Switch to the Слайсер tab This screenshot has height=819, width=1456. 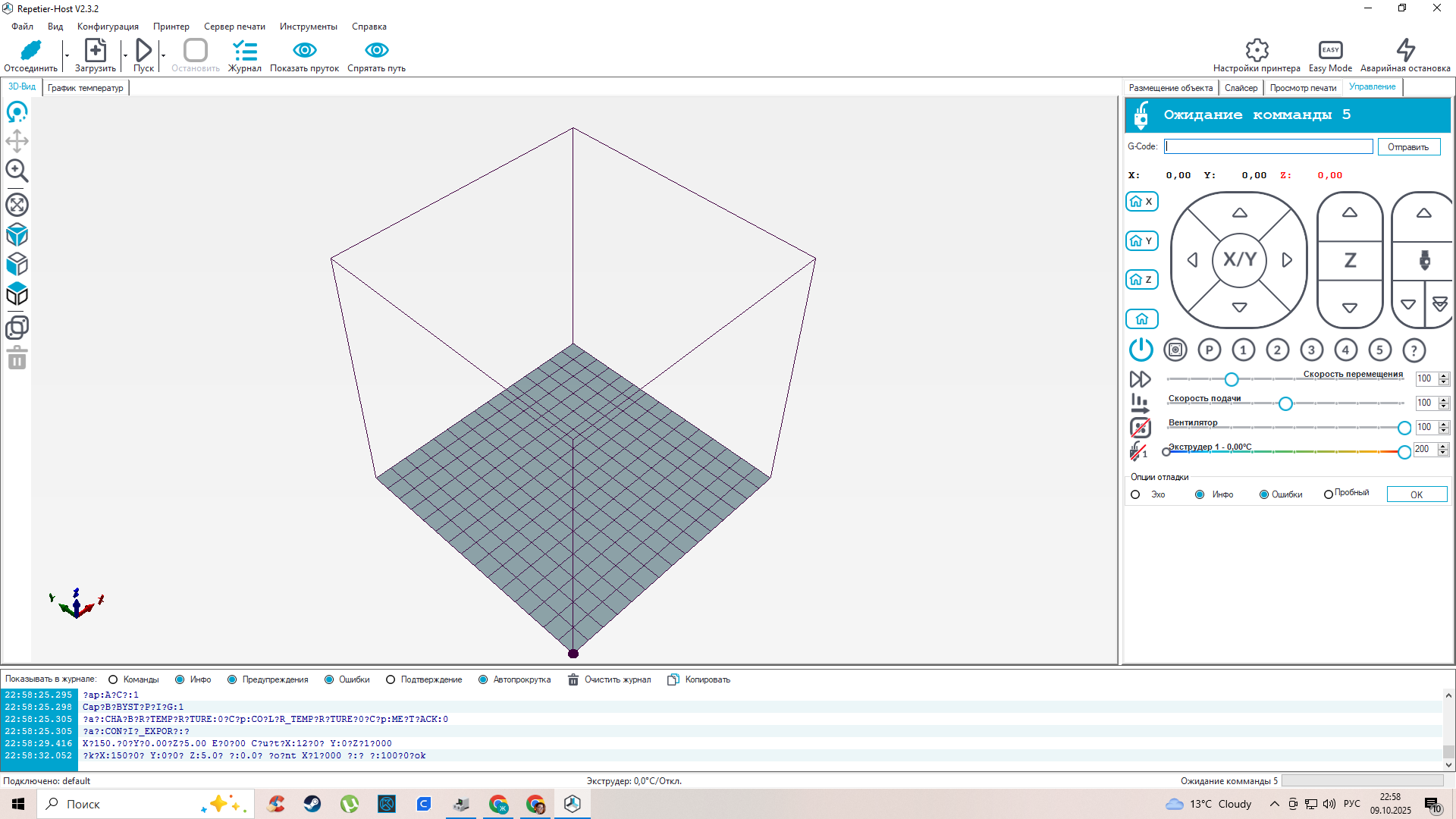[1241, 88]
